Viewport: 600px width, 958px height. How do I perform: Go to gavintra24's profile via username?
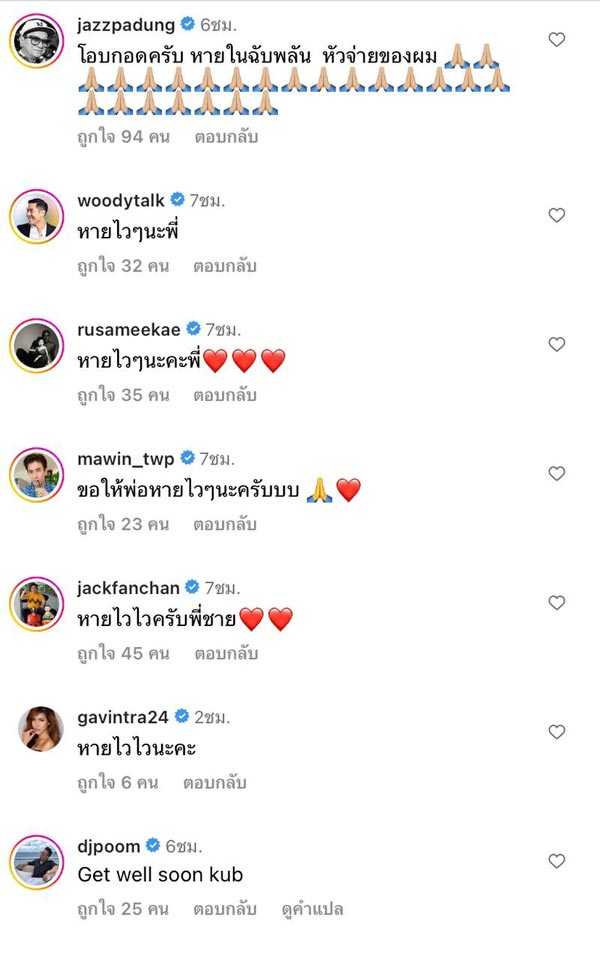pyautogui.click(x=124, y=716)
